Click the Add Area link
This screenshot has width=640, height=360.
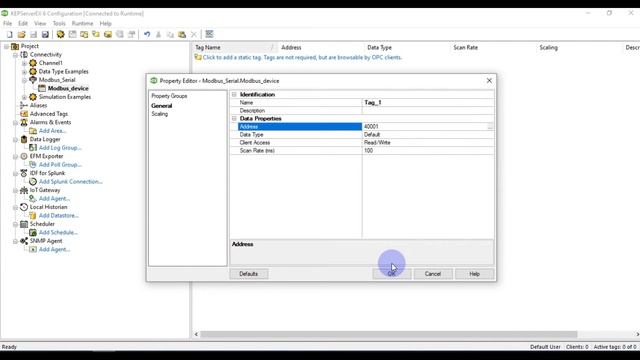point(52,131)
